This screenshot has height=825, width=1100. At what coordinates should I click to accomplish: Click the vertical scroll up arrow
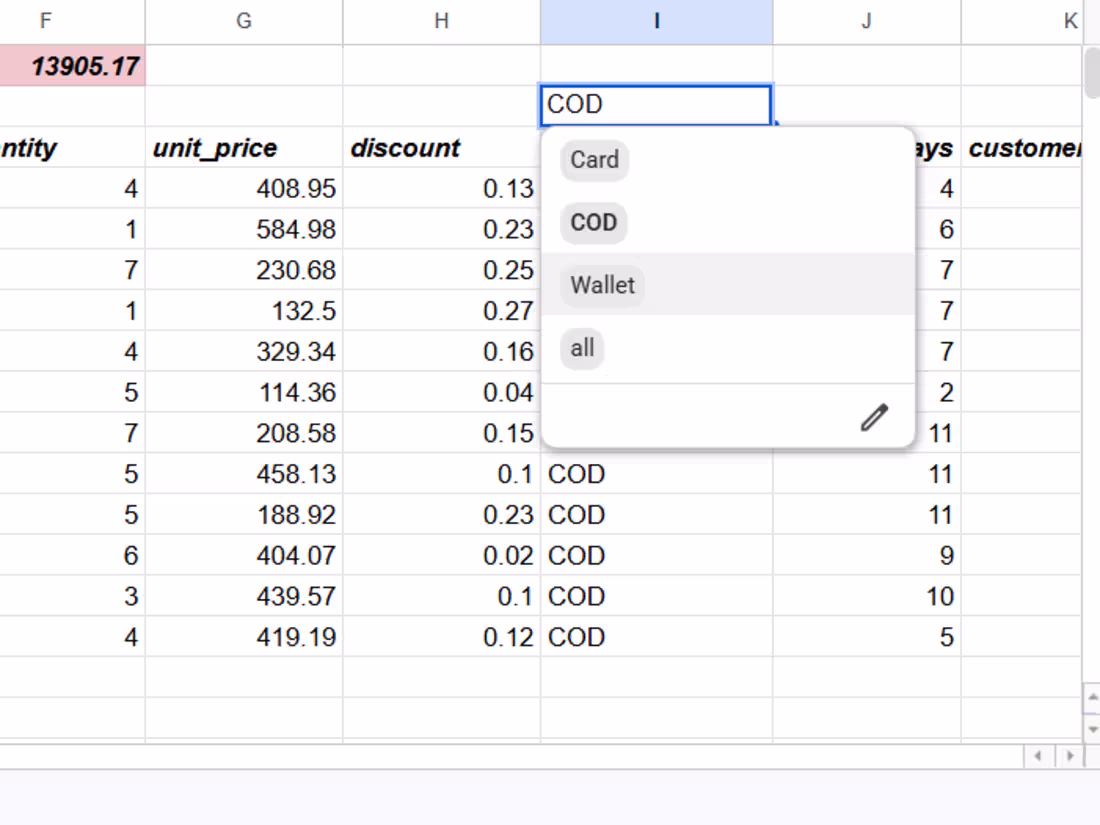[1092, 698]
